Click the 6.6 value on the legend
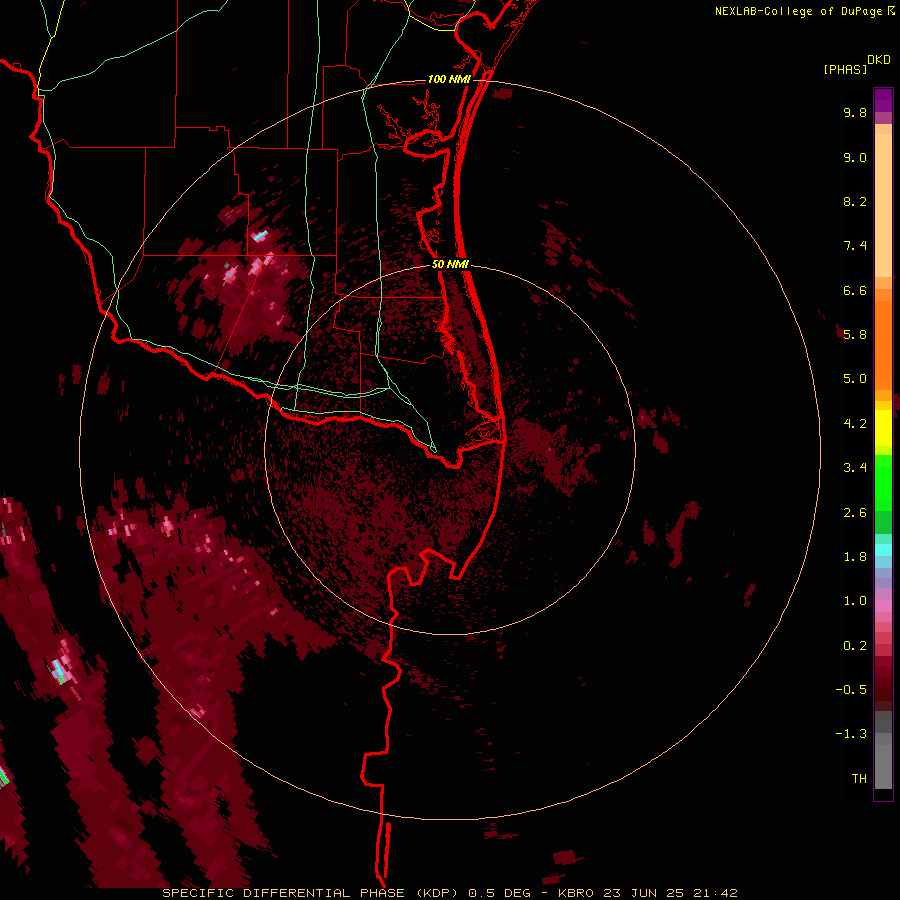 (855, 290)
